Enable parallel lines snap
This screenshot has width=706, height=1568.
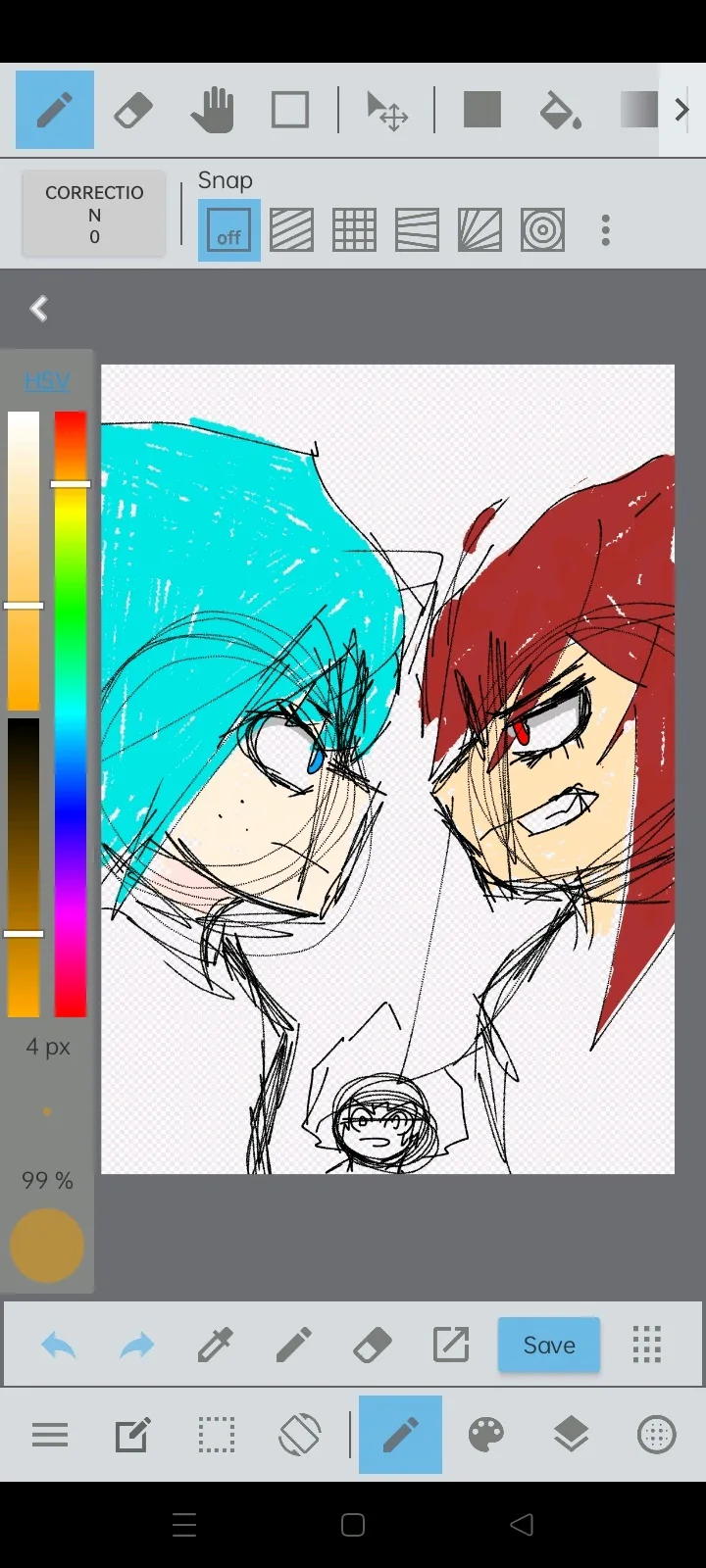[x=292, y=230]
